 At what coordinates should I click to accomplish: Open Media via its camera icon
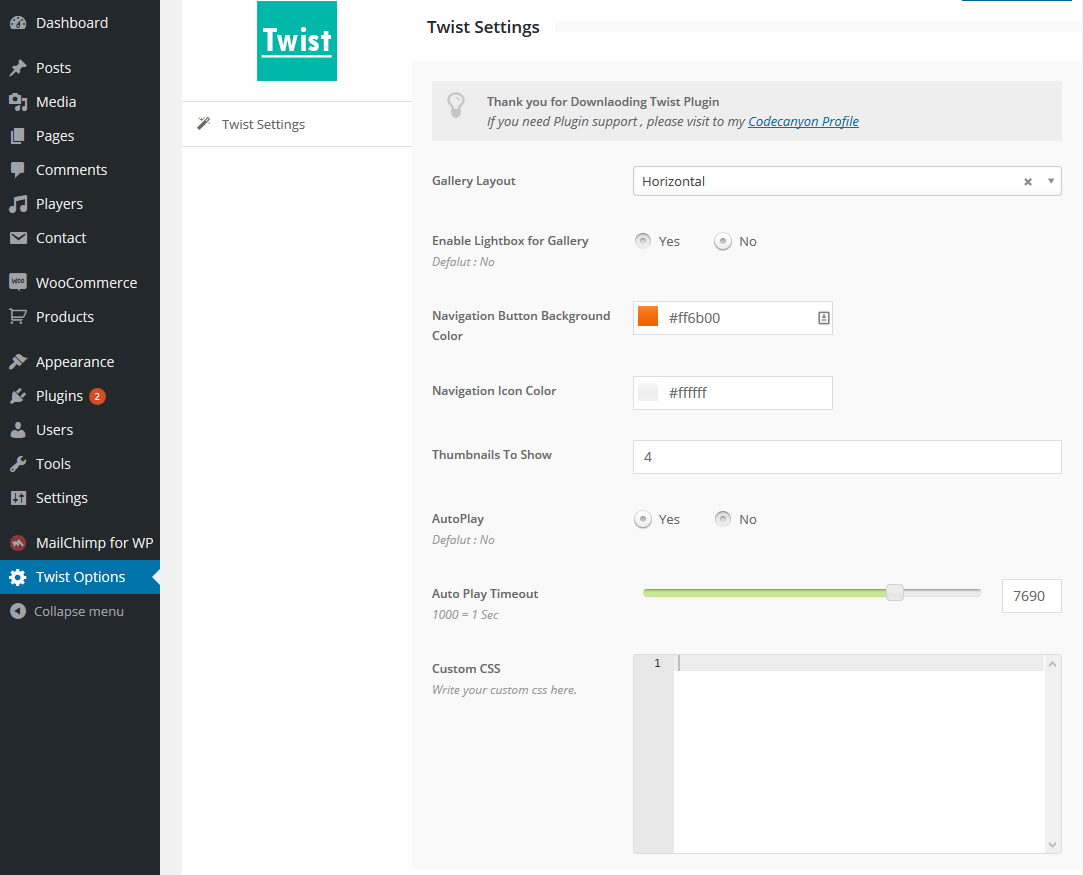[18, 102]
